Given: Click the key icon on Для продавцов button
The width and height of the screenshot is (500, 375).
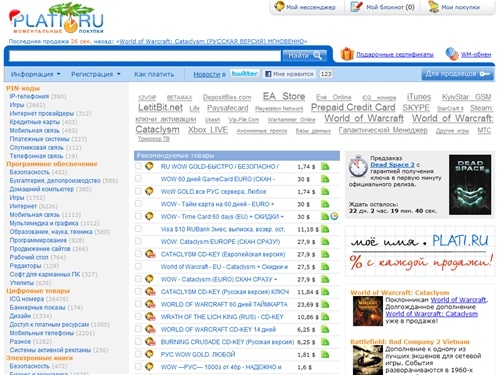Looking at the screenshot, I should tap(485, 74).
